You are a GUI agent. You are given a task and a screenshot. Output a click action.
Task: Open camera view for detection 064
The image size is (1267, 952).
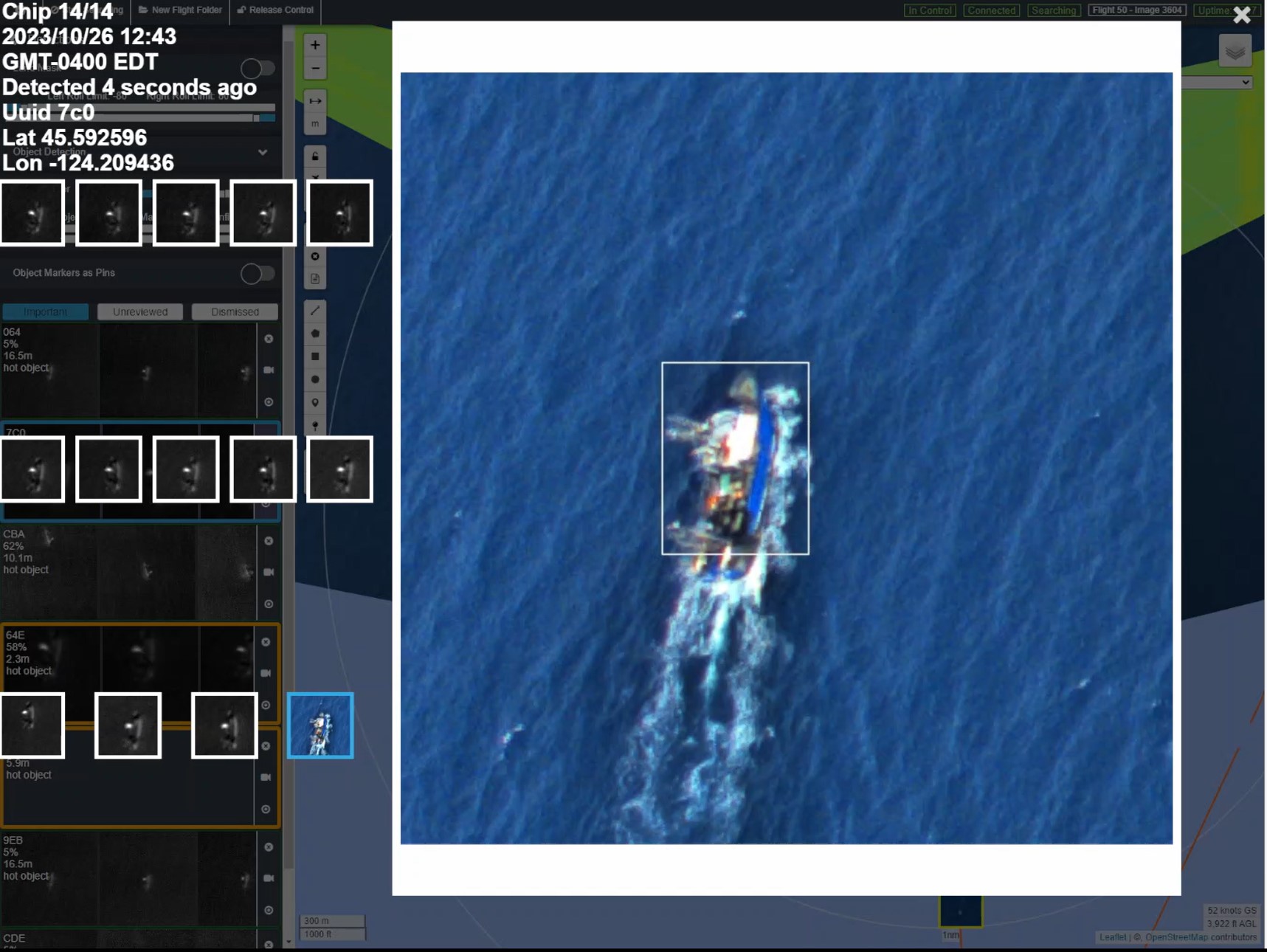pyautogui.click(x=269, y=370)
